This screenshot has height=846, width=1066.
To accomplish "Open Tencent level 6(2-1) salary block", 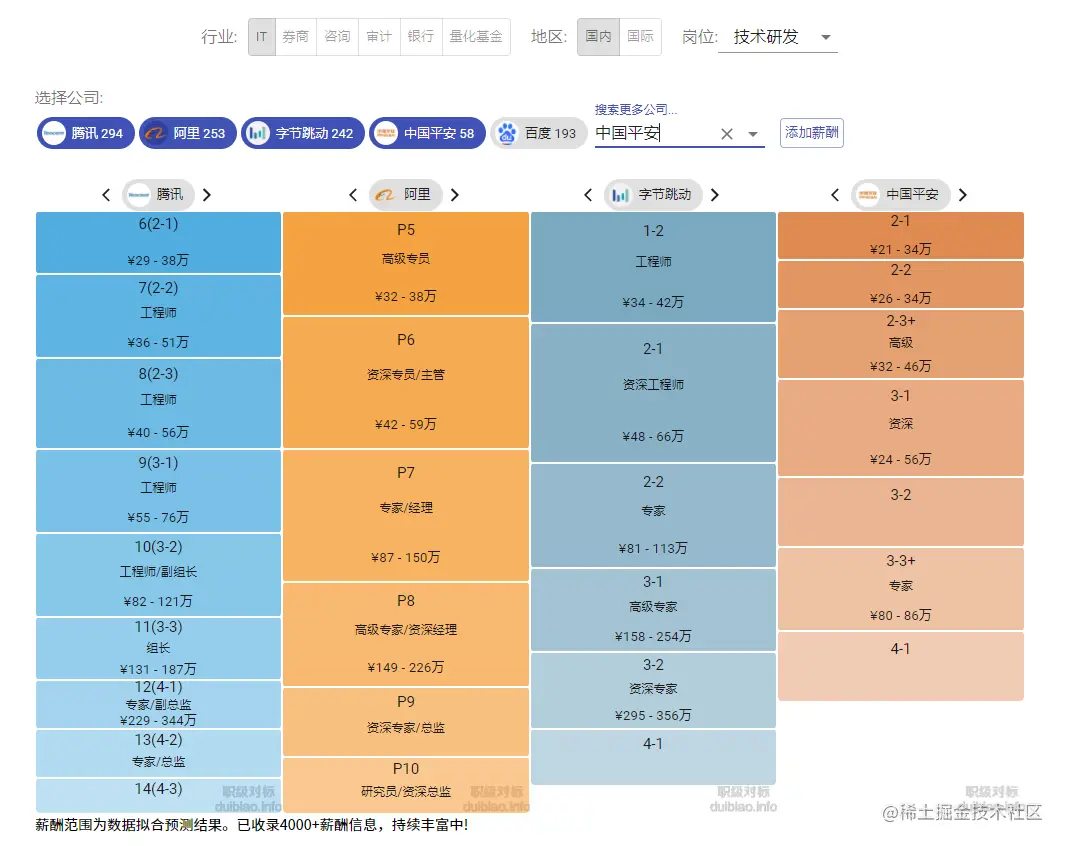I will click(x=158, y=242).
